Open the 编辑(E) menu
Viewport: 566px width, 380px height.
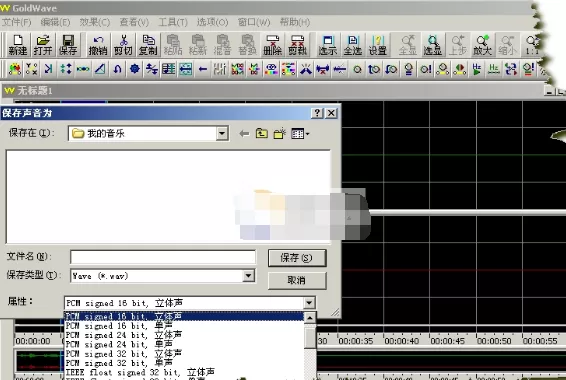point(55,22)
